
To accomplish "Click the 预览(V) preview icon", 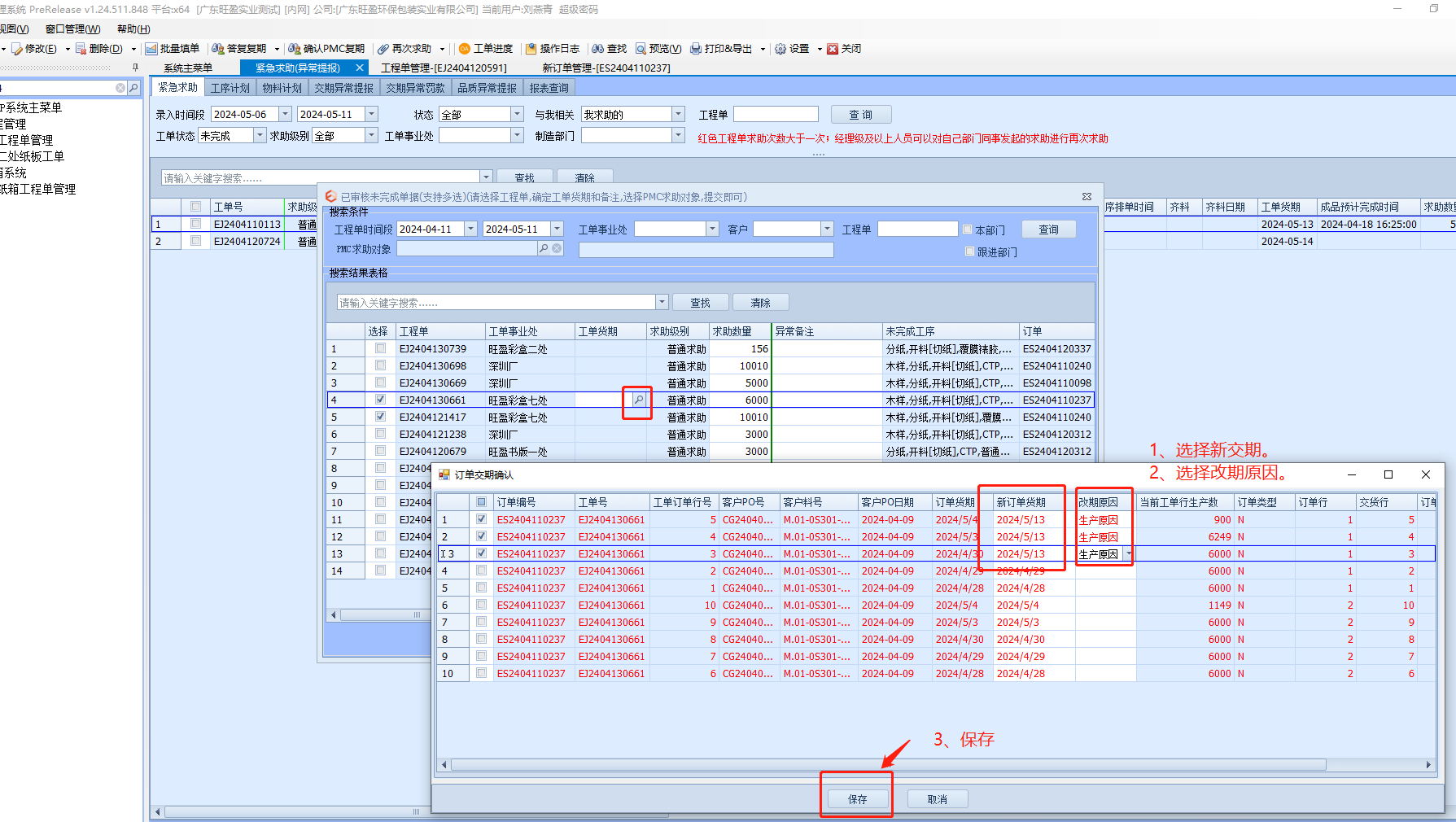I will coord(641,49).
